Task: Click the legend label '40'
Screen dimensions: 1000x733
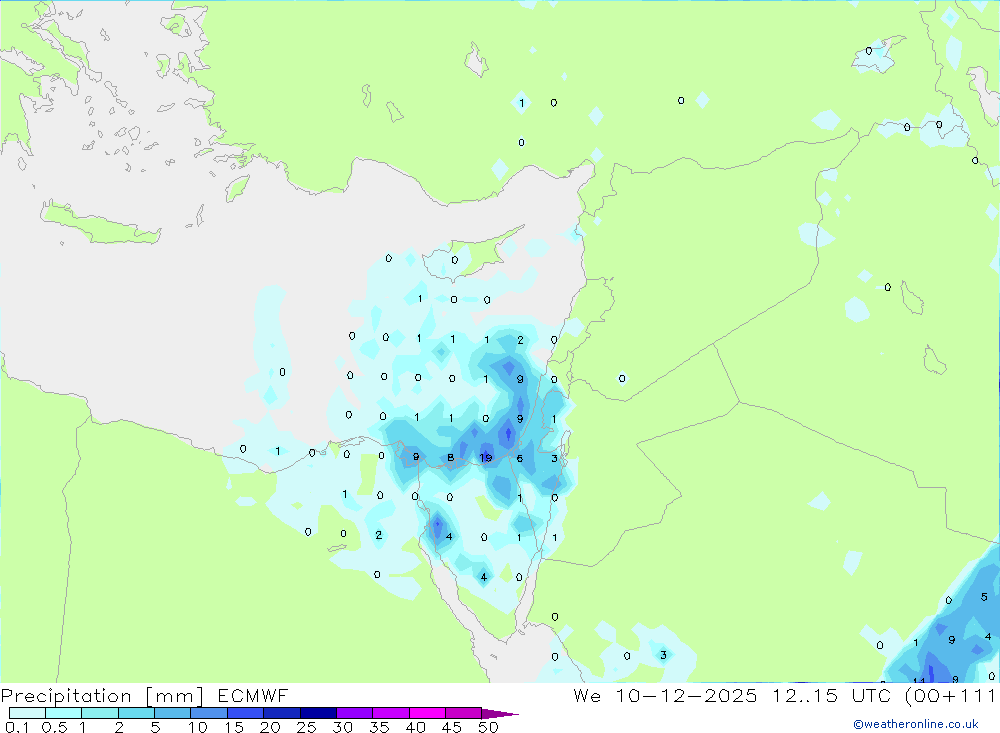Action: [416, 727]
